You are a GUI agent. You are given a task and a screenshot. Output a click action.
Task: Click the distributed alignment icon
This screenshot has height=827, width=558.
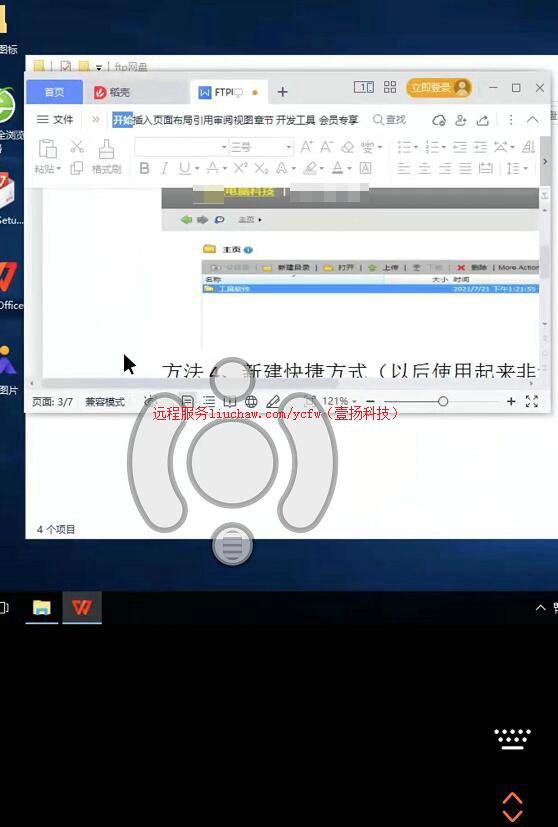click(x=486, y=168)
